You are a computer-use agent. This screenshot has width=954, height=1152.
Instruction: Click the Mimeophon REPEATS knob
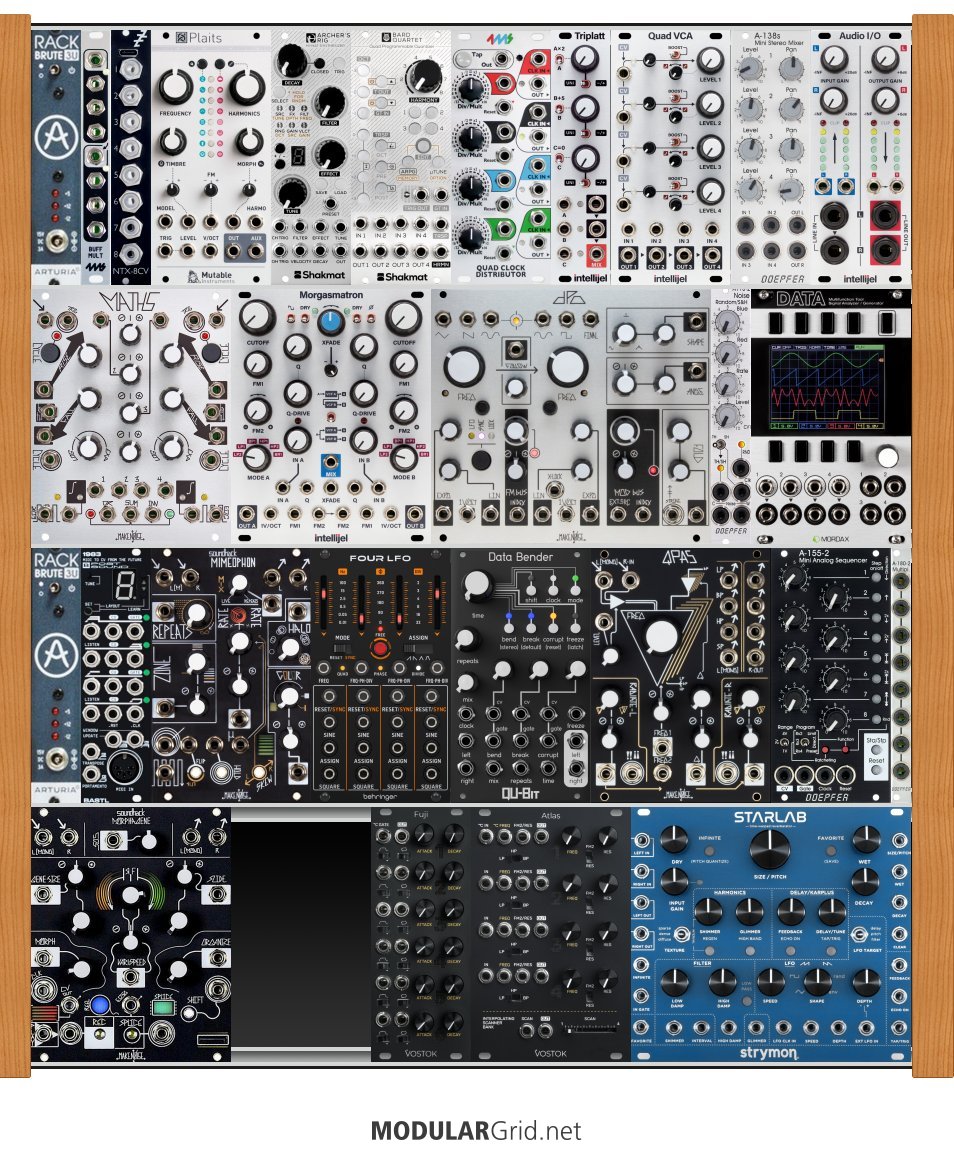[x=196, y=613]
